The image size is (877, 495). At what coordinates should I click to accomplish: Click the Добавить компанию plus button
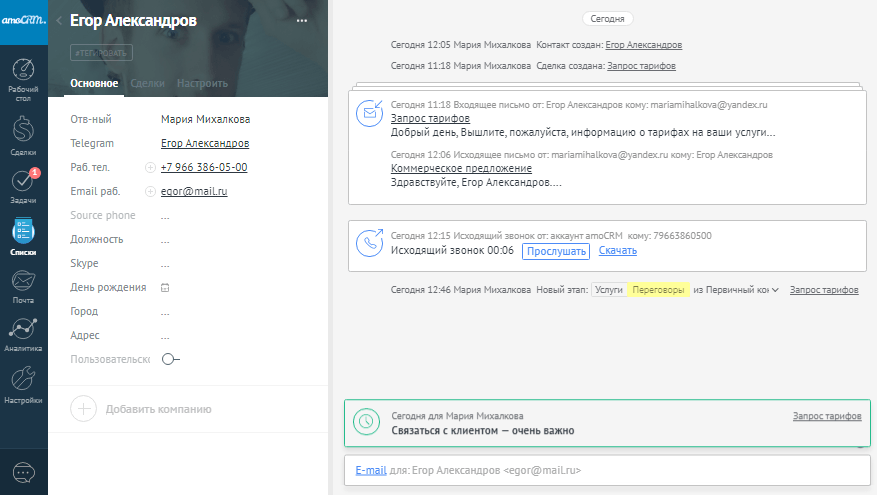(84, 408)
